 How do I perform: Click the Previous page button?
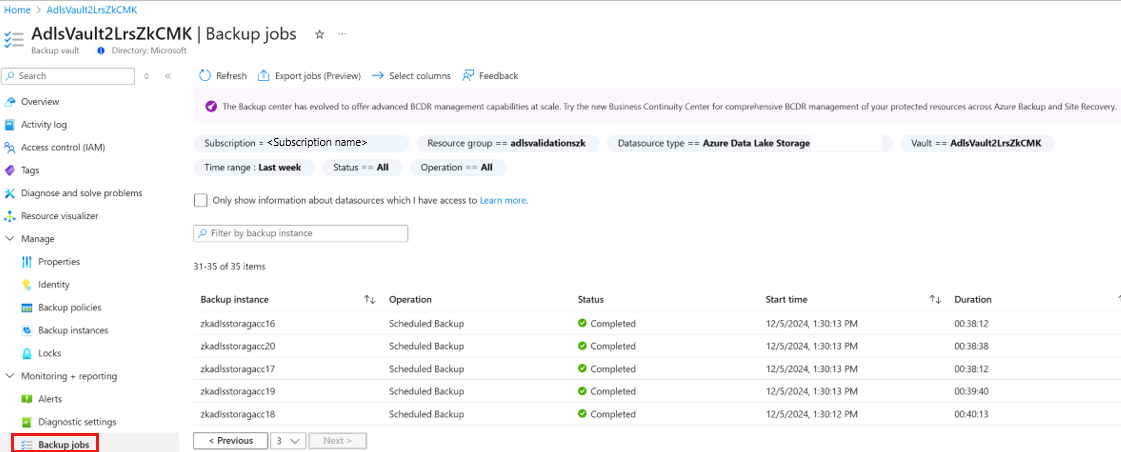[x=231, y=441]
